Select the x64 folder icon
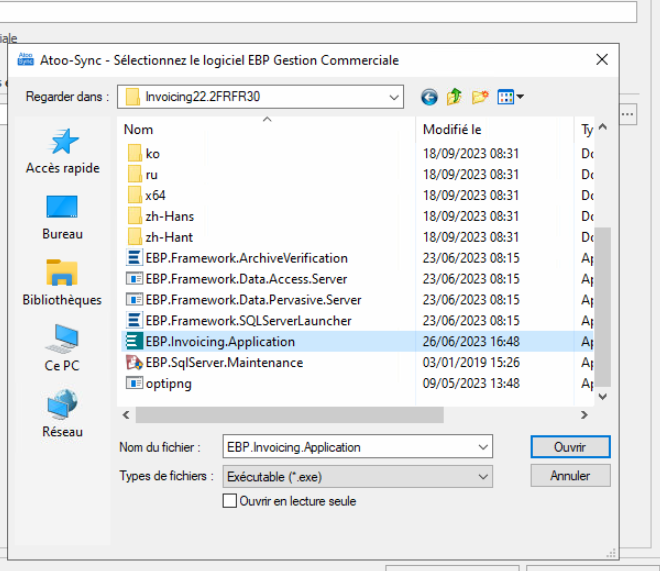Viewport: 660px width, 571px height. 134,195
